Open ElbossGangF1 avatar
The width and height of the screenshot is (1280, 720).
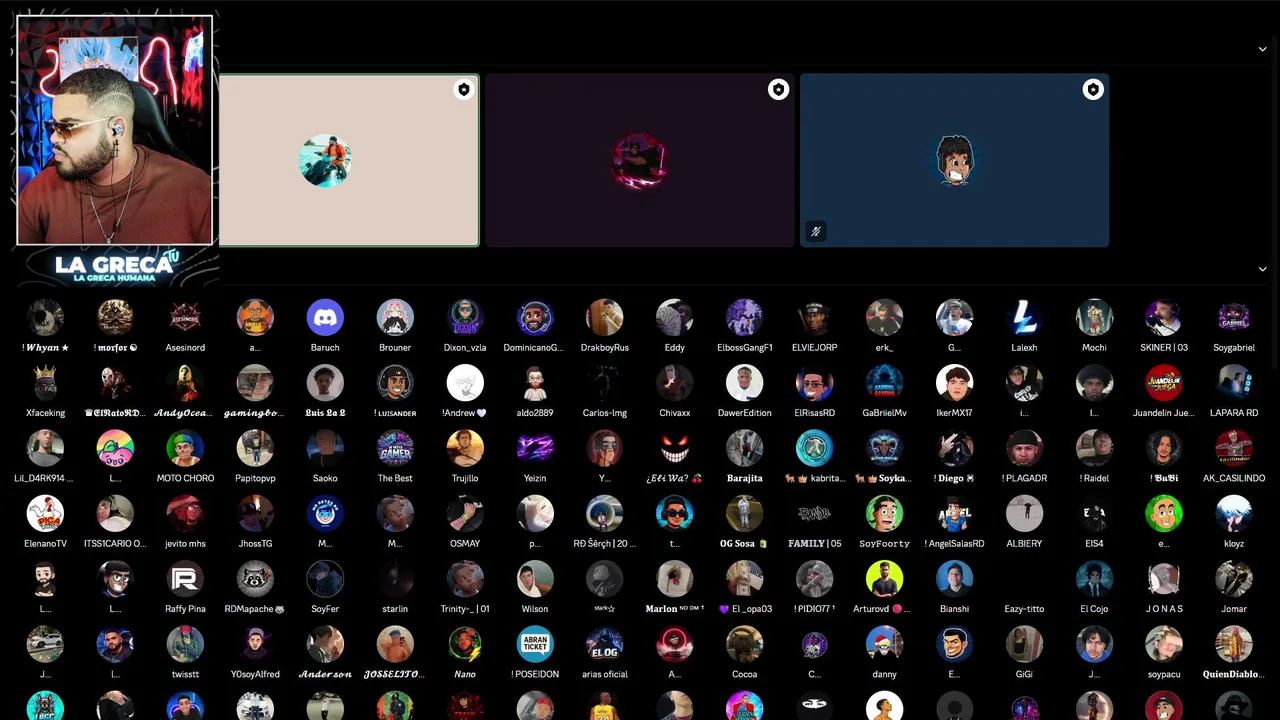[745, 318]
